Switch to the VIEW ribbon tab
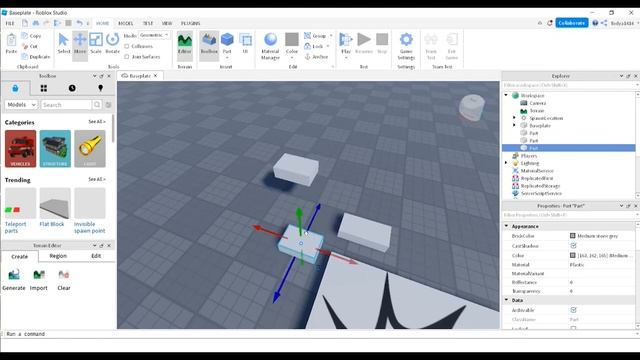The width and height of the screenshot is (640, 360). 167,24
